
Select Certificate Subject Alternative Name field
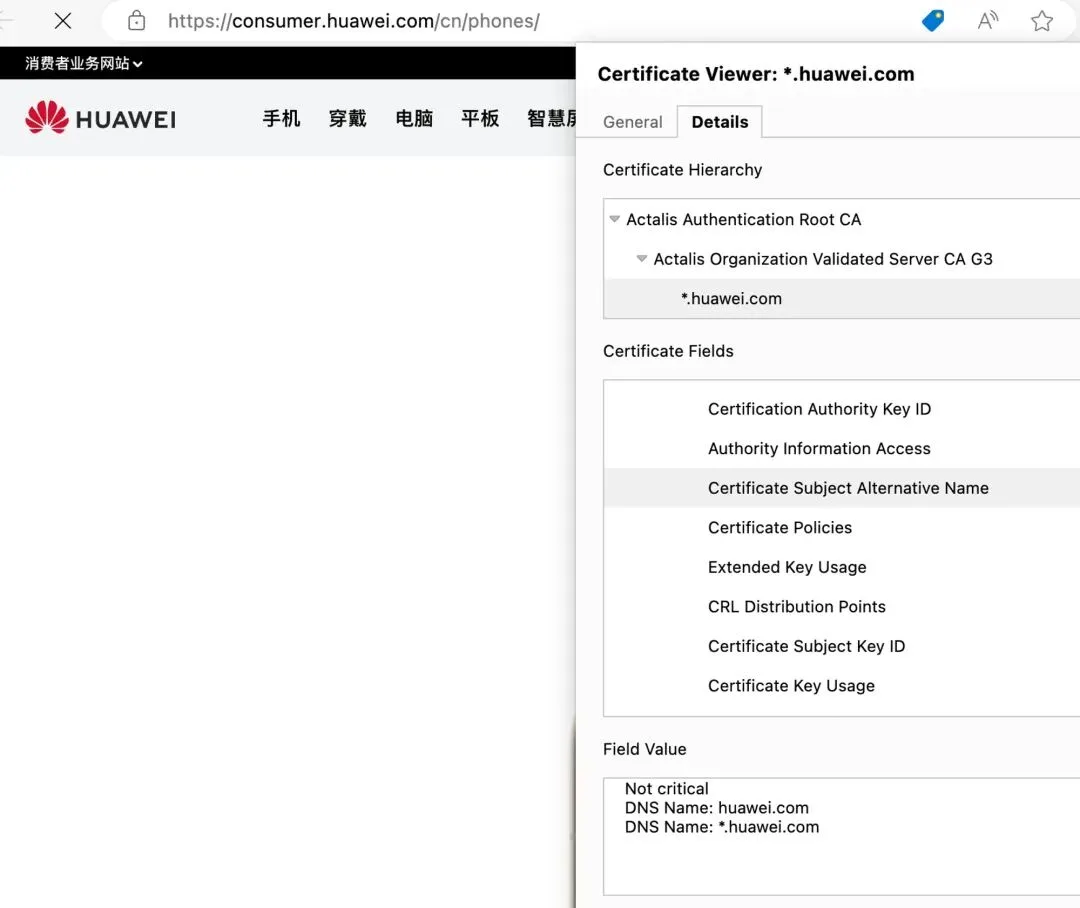[842, 488]
